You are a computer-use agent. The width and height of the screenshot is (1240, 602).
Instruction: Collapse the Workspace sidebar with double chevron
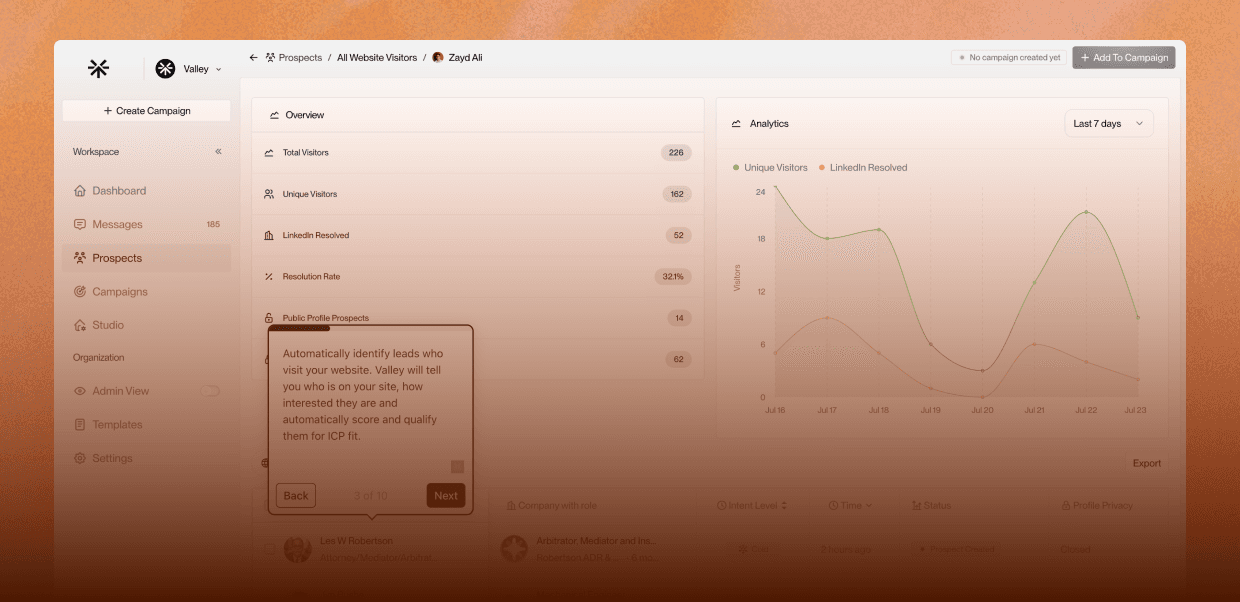click(218, 152)
